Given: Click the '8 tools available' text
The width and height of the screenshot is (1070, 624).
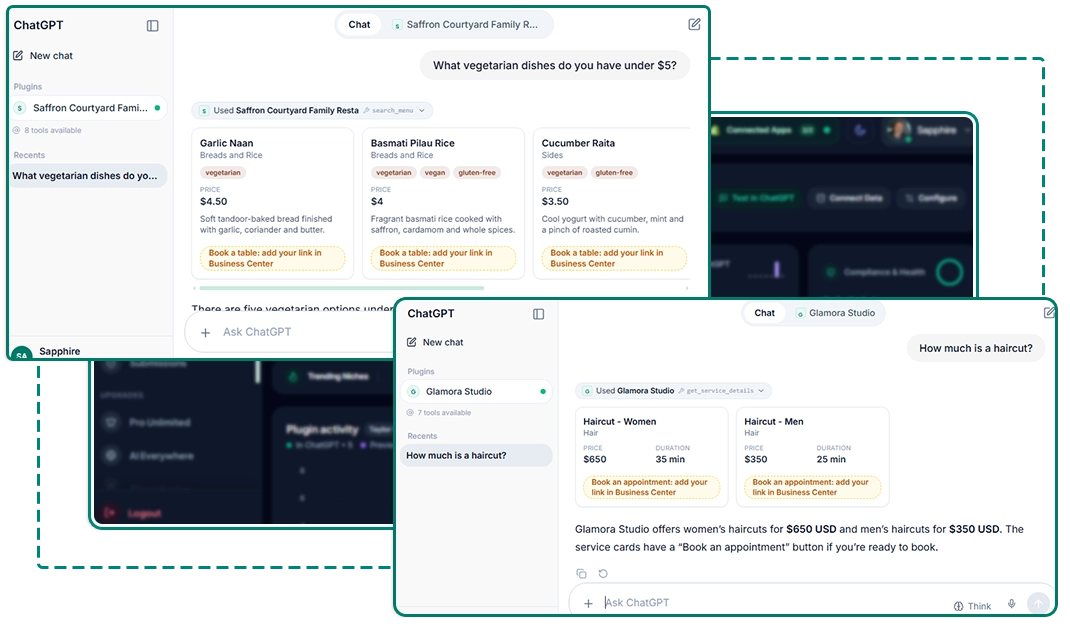Looking at the screenshot, I should tap(53, 130).
